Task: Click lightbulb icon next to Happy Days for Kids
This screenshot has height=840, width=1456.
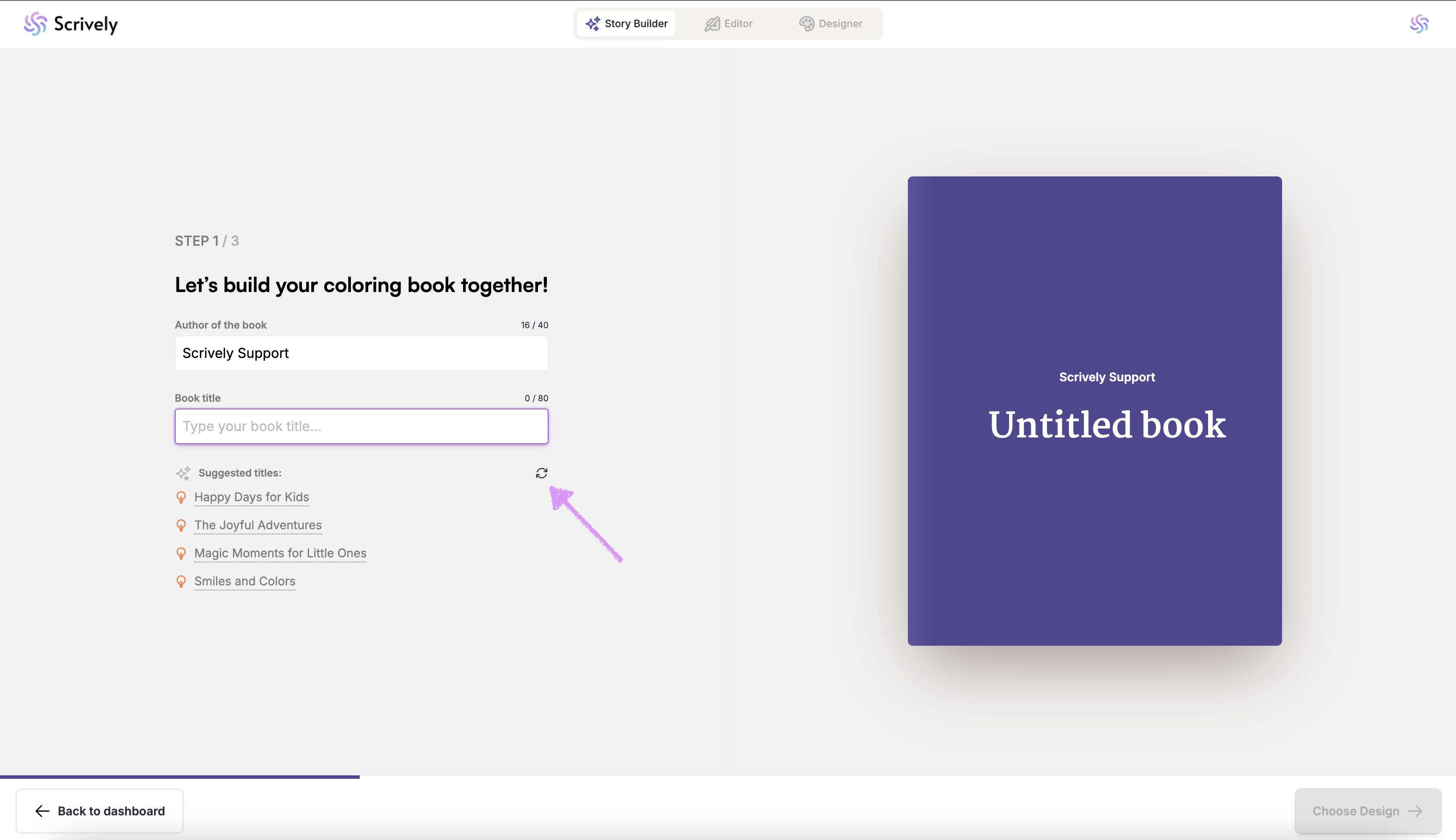Action: click(181, 497)
